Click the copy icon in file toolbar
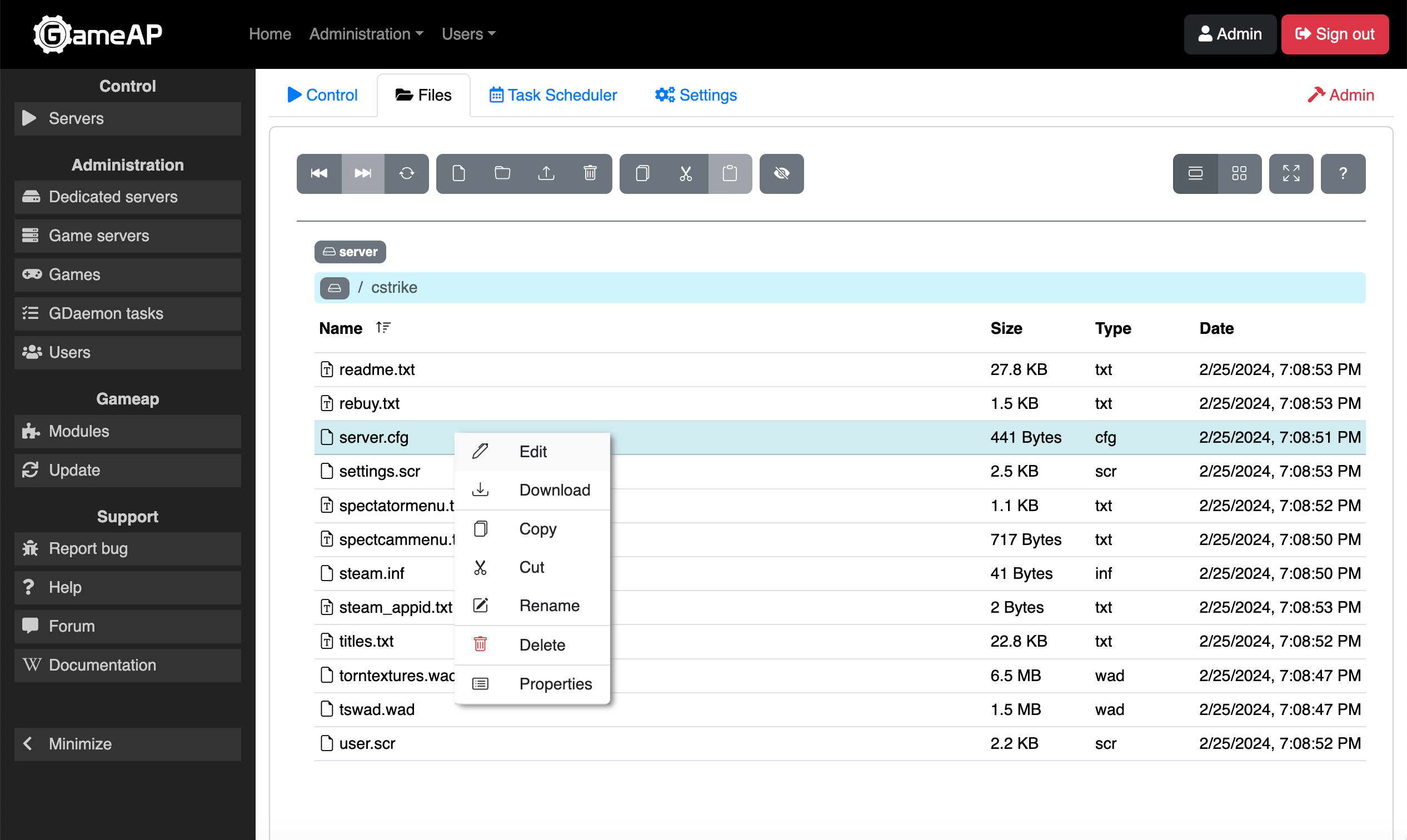1407x840 pixels. click(x=642, y=173)
